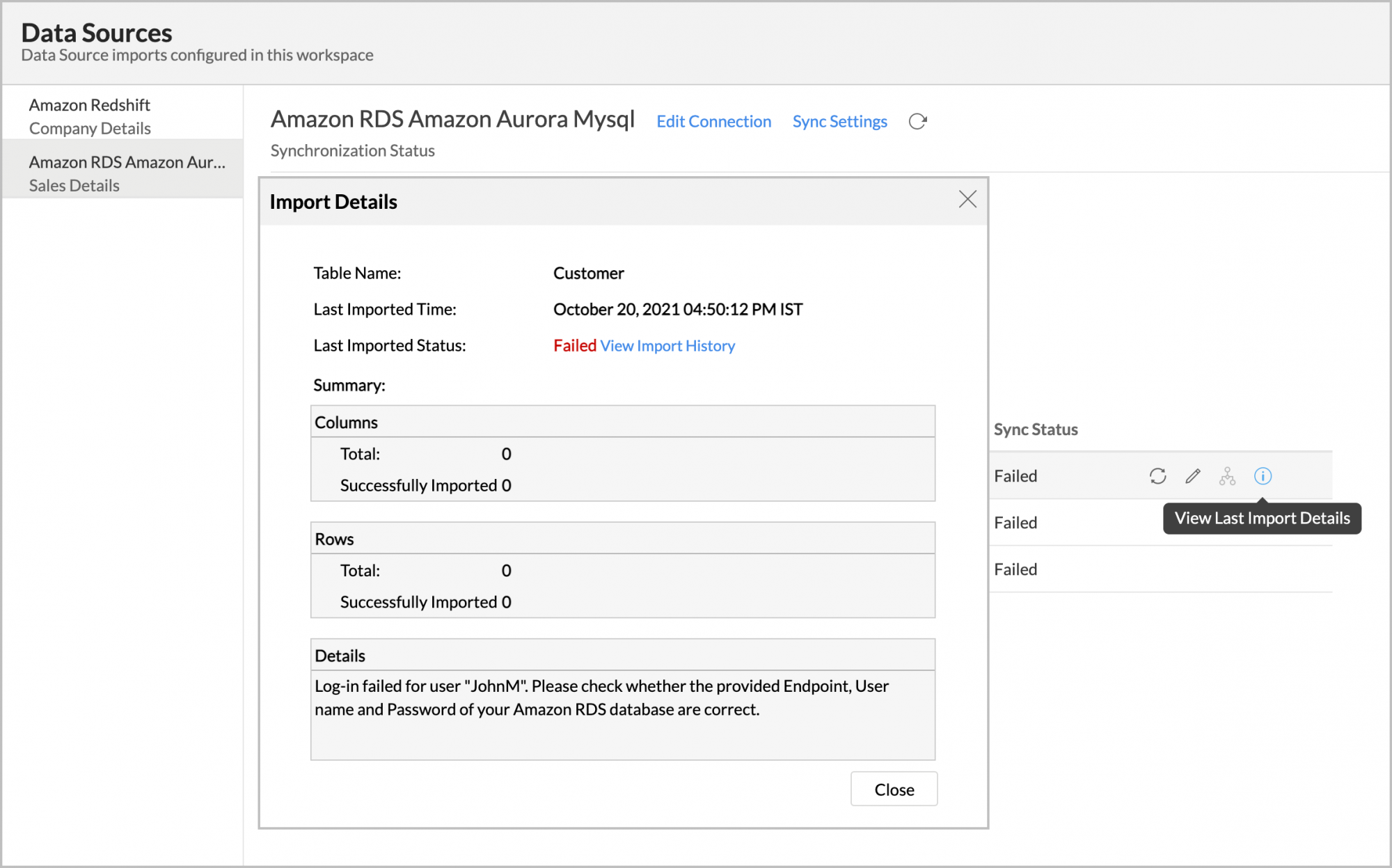Click the edit pencil icon in Failed row
Viewport: 1392px width, 868px height.
1193,476
